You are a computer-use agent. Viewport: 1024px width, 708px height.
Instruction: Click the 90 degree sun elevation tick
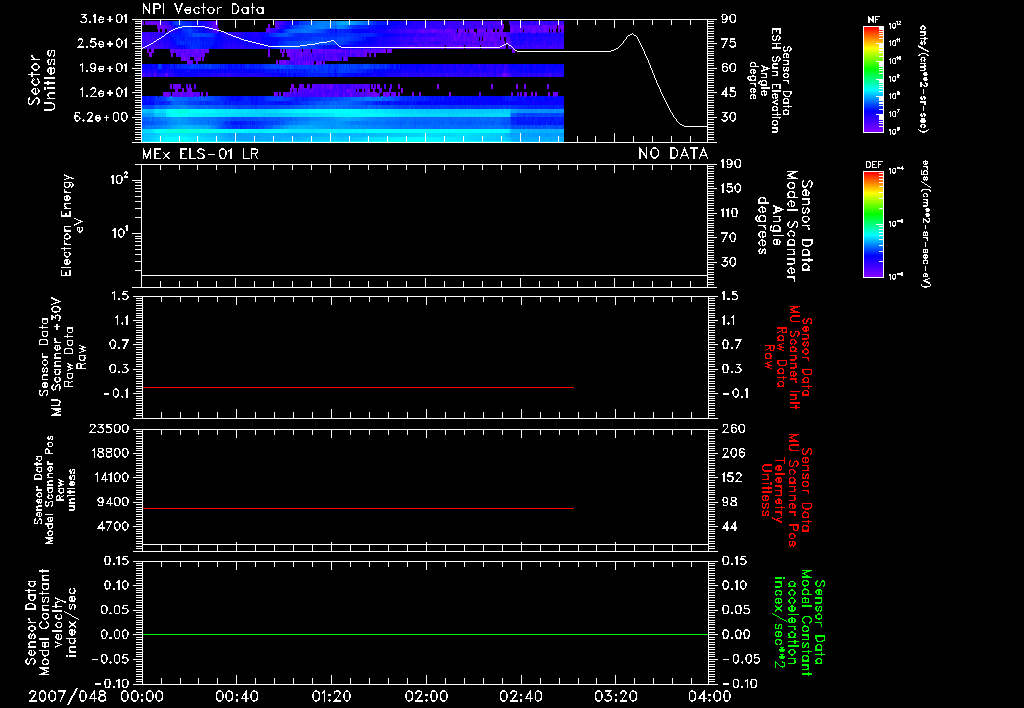(729, 18)
